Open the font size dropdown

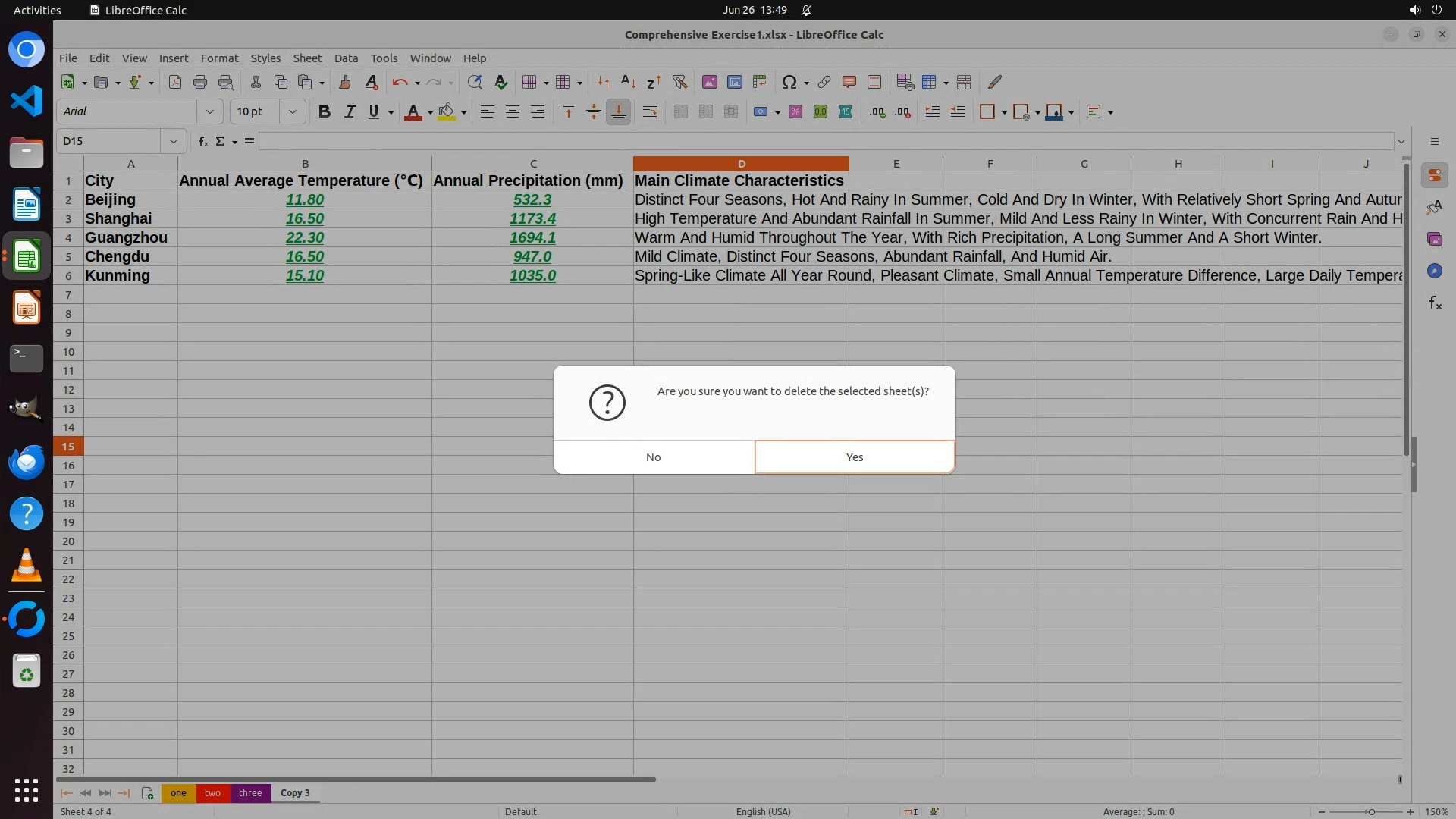292,111
